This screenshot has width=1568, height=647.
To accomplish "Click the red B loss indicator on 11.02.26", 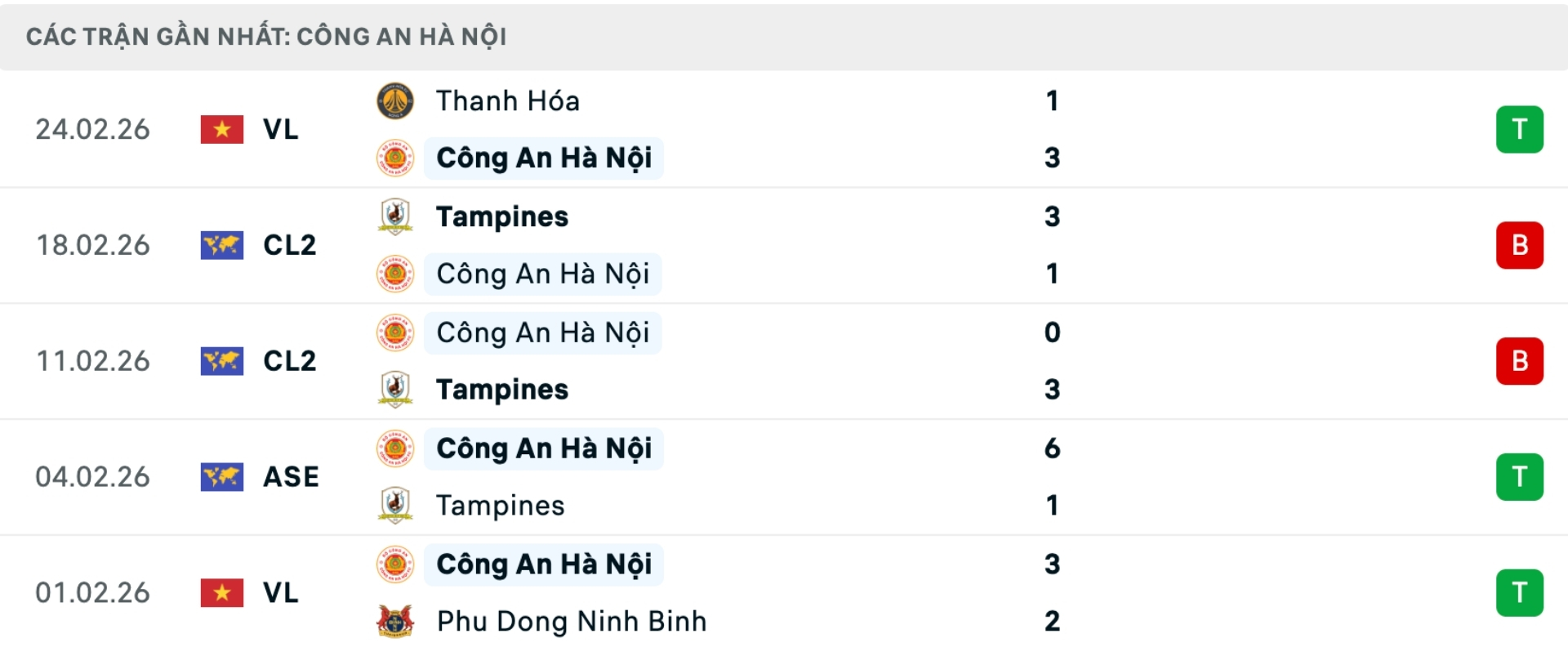I will (x=1520, y=361).
